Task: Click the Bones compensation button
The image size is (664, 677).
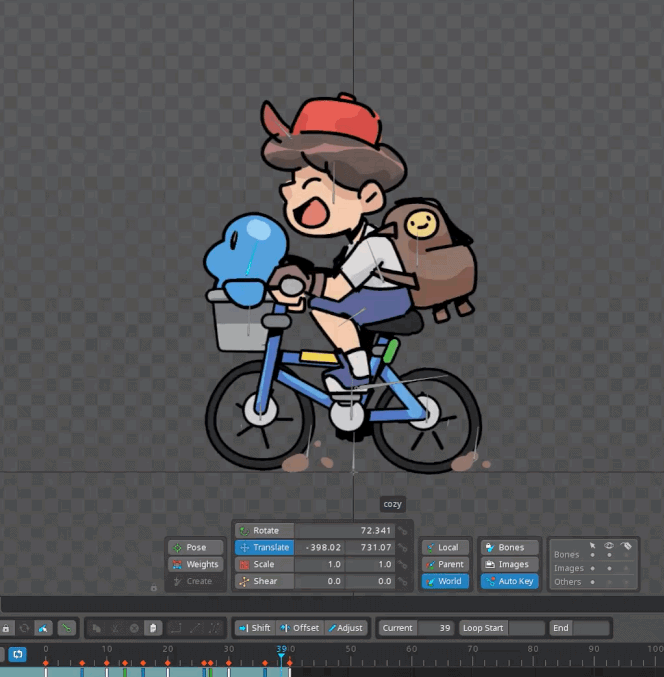Action: coord(508,548)
